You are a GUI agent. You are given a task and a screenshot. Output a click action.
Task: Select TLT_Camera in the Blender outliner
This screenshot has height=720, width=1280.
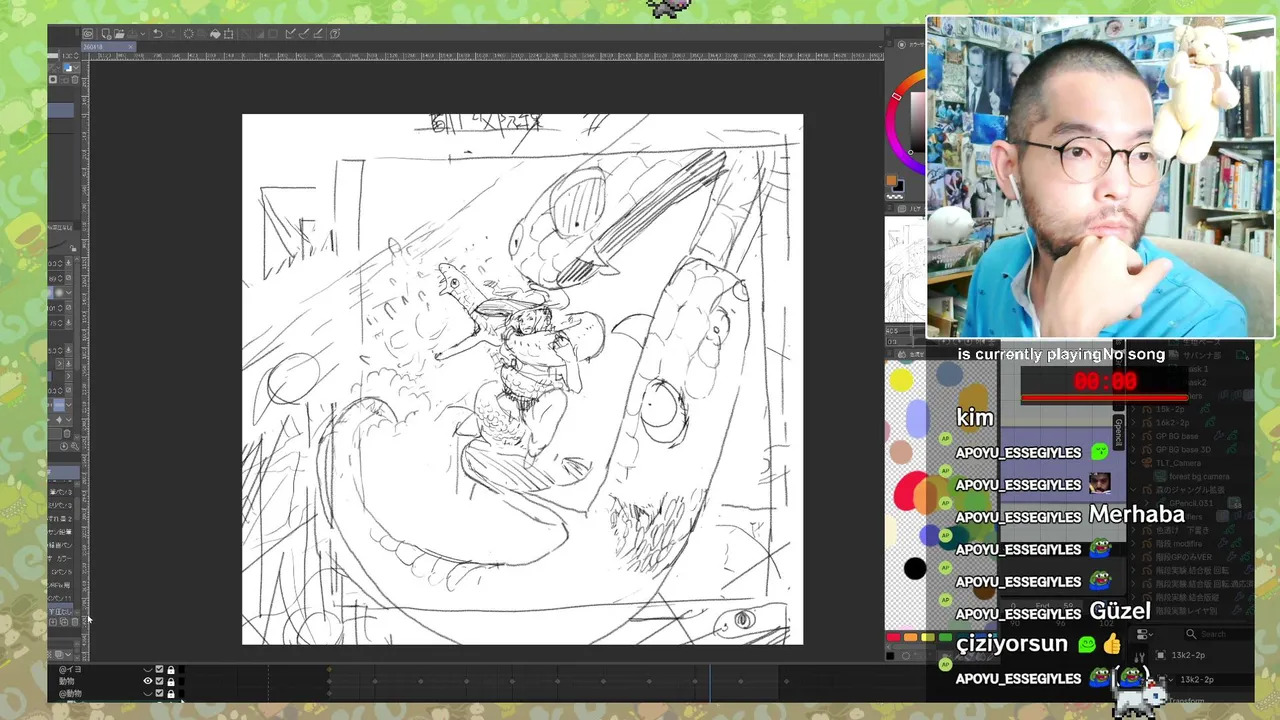point(1178,463)
